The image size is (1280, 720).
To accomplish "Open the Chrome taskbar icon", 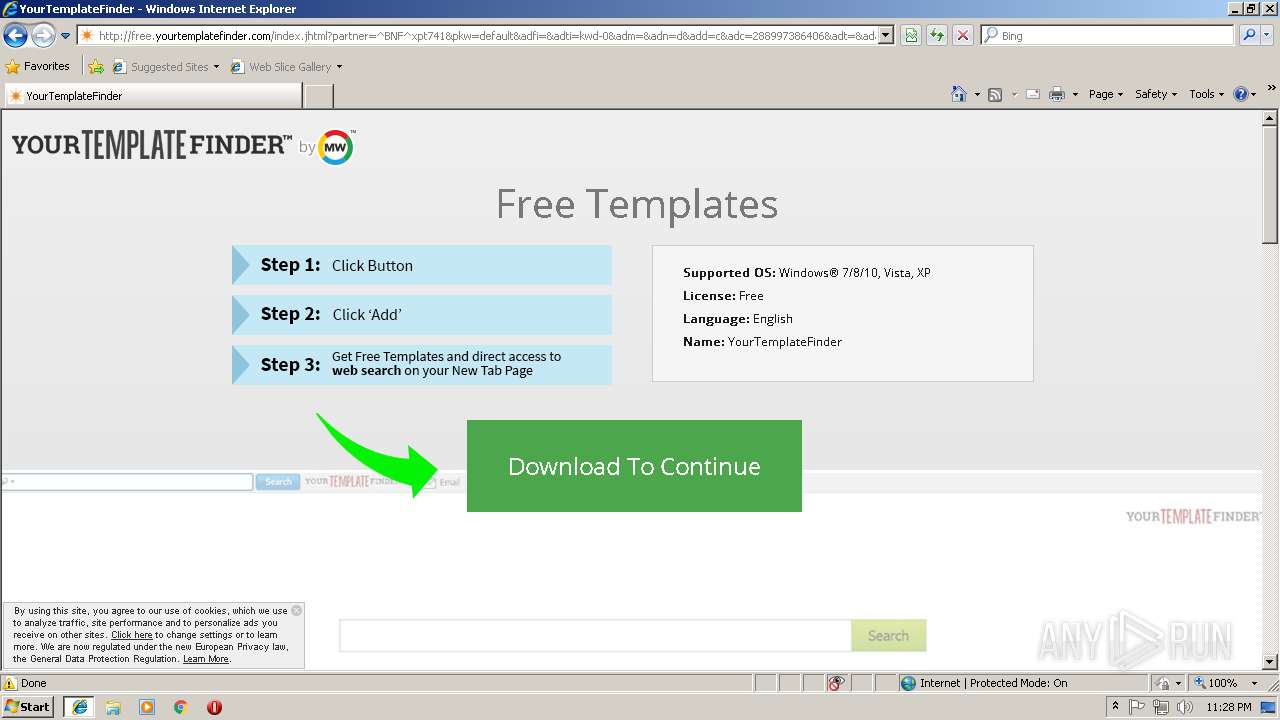I will [x=181, y=707].
